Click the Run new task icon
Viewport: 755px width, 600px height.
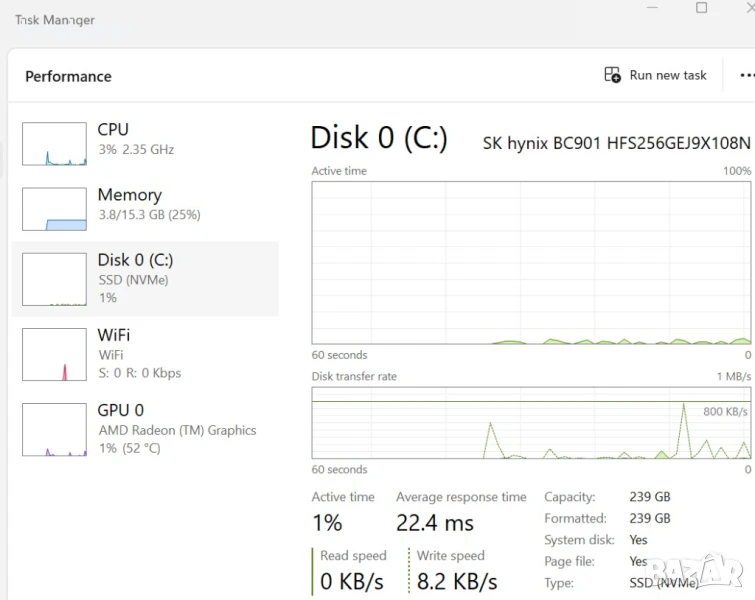tap(613, 75)
